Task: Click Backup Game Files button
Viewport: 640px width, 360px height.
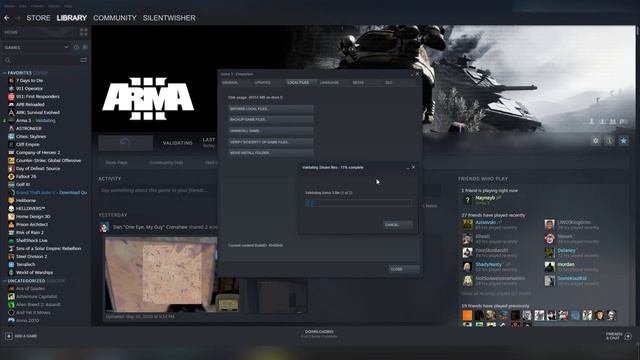Action: (x=271, y=120)
